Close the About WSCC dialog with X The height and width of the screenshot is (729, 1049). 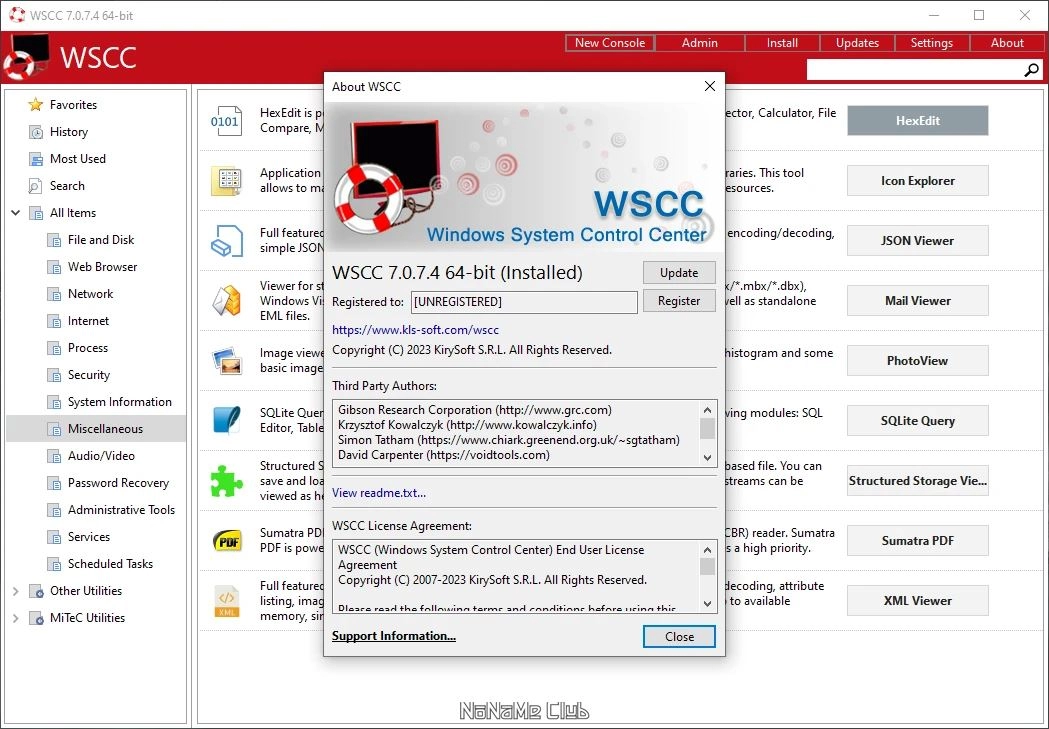click(710, 86)
